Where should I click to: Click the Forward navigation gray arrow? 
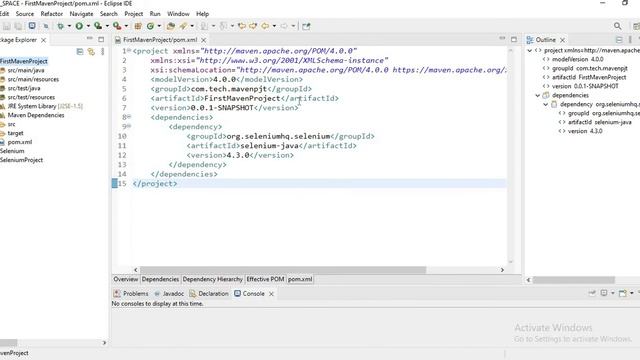284,26
